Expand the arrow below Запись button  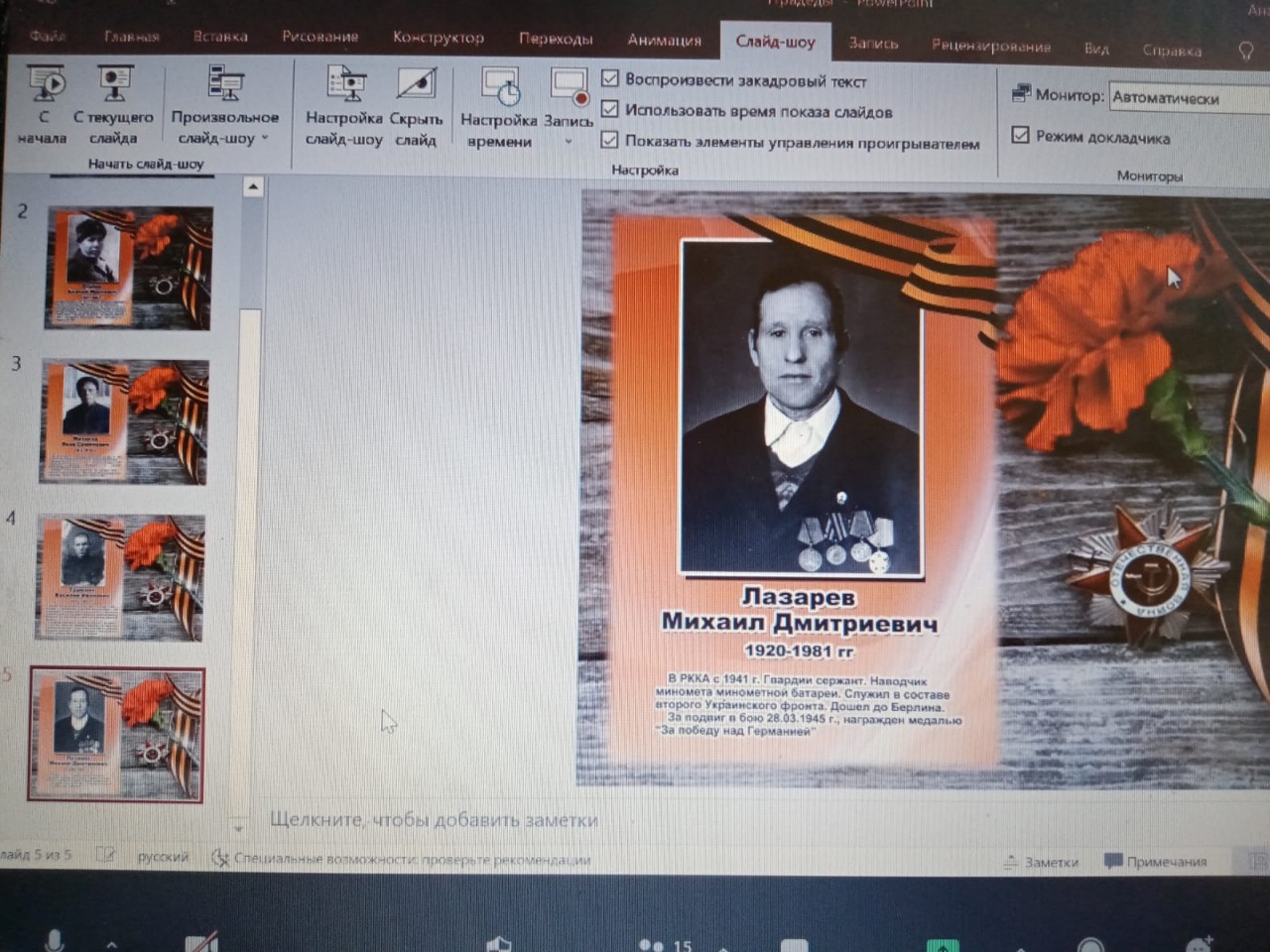tap(569, 143)
